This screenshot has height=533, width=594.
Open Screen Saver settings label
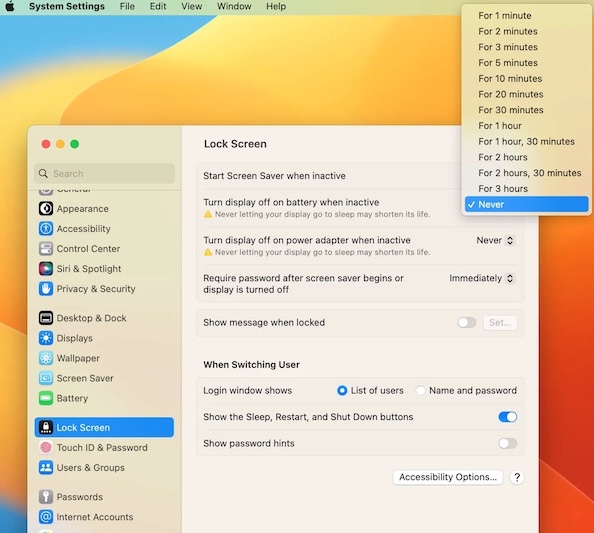[85, 378]
